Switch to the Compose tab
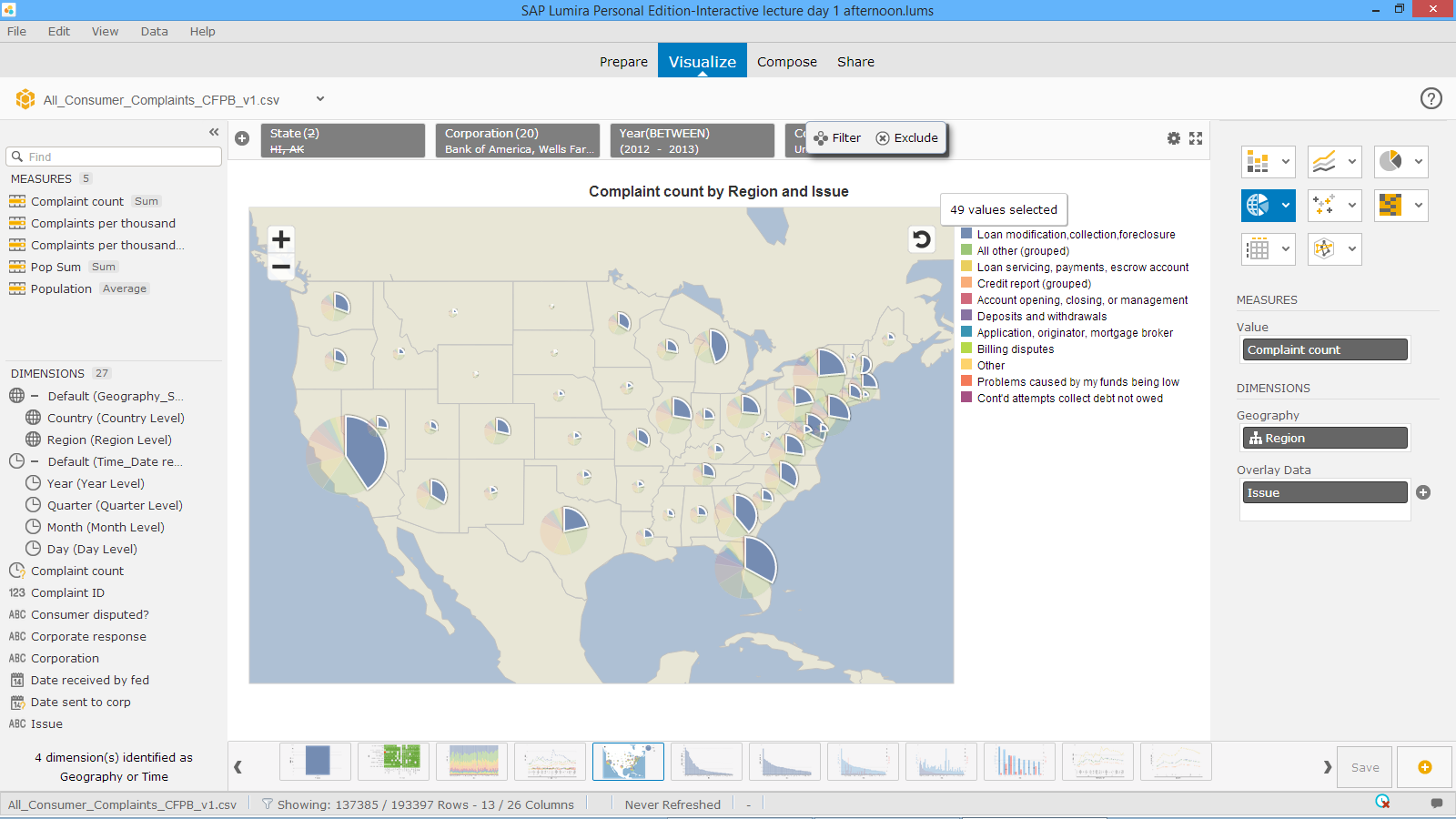The height and width of the screenshot is (819, 1456). click(x=786, y=62)
